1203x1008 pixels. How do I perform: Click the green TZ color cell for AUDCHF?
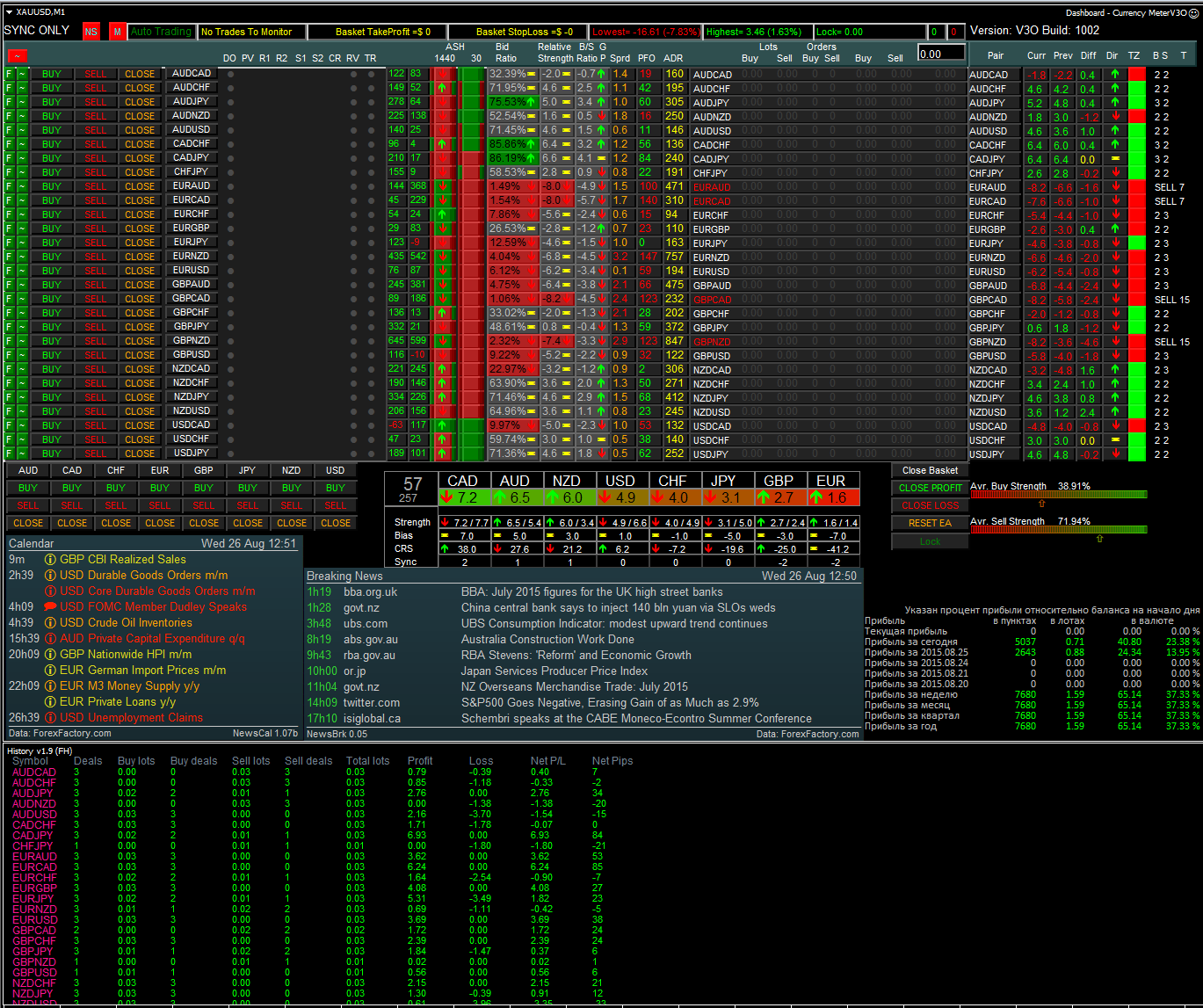1137,89
